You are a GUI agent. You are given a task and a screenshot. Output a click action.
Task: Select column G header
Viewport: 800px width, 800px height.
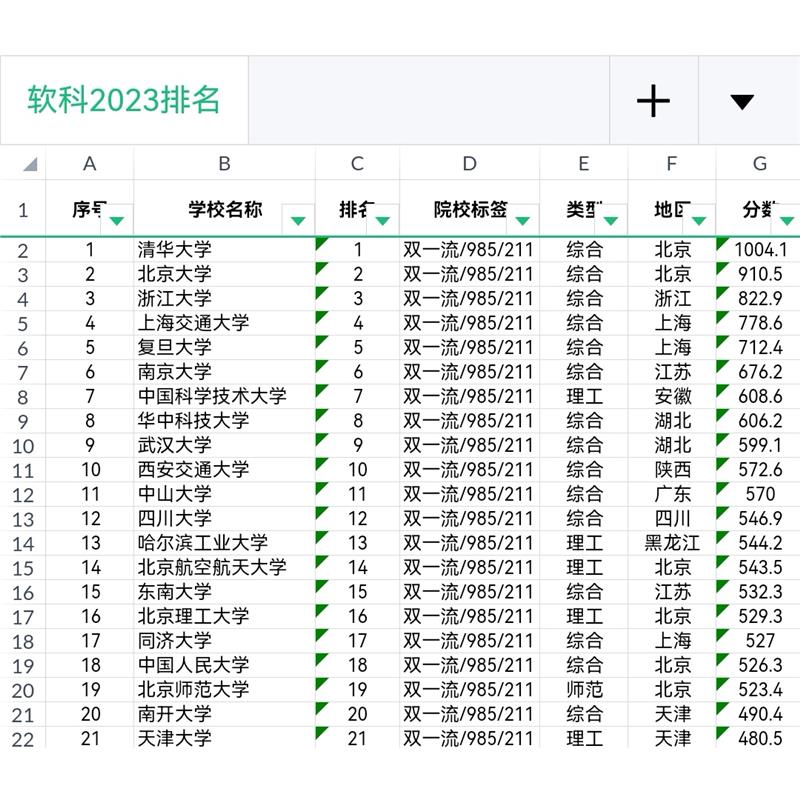tap(759, 163)
